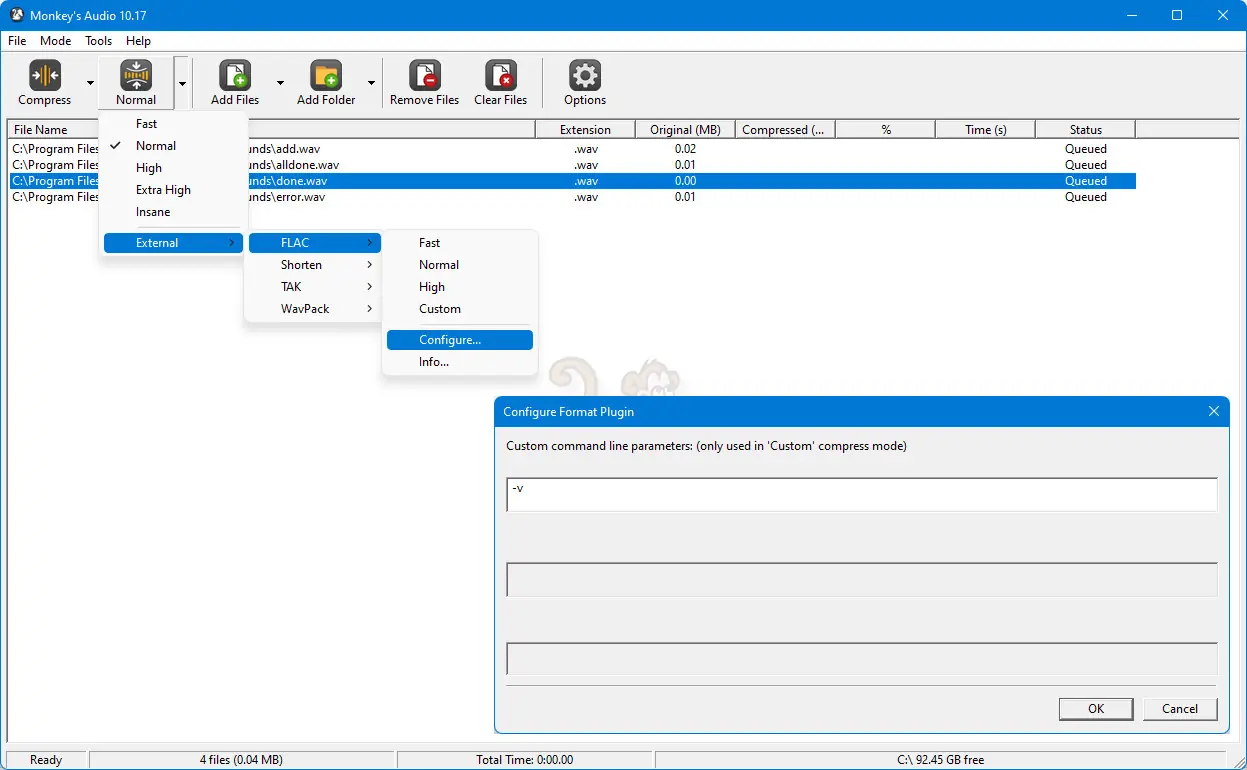This screenshot has height=770, width=1247.
Task: Select the alldone.wav file row
Action: pyautogui.click(x=572, y=165)
